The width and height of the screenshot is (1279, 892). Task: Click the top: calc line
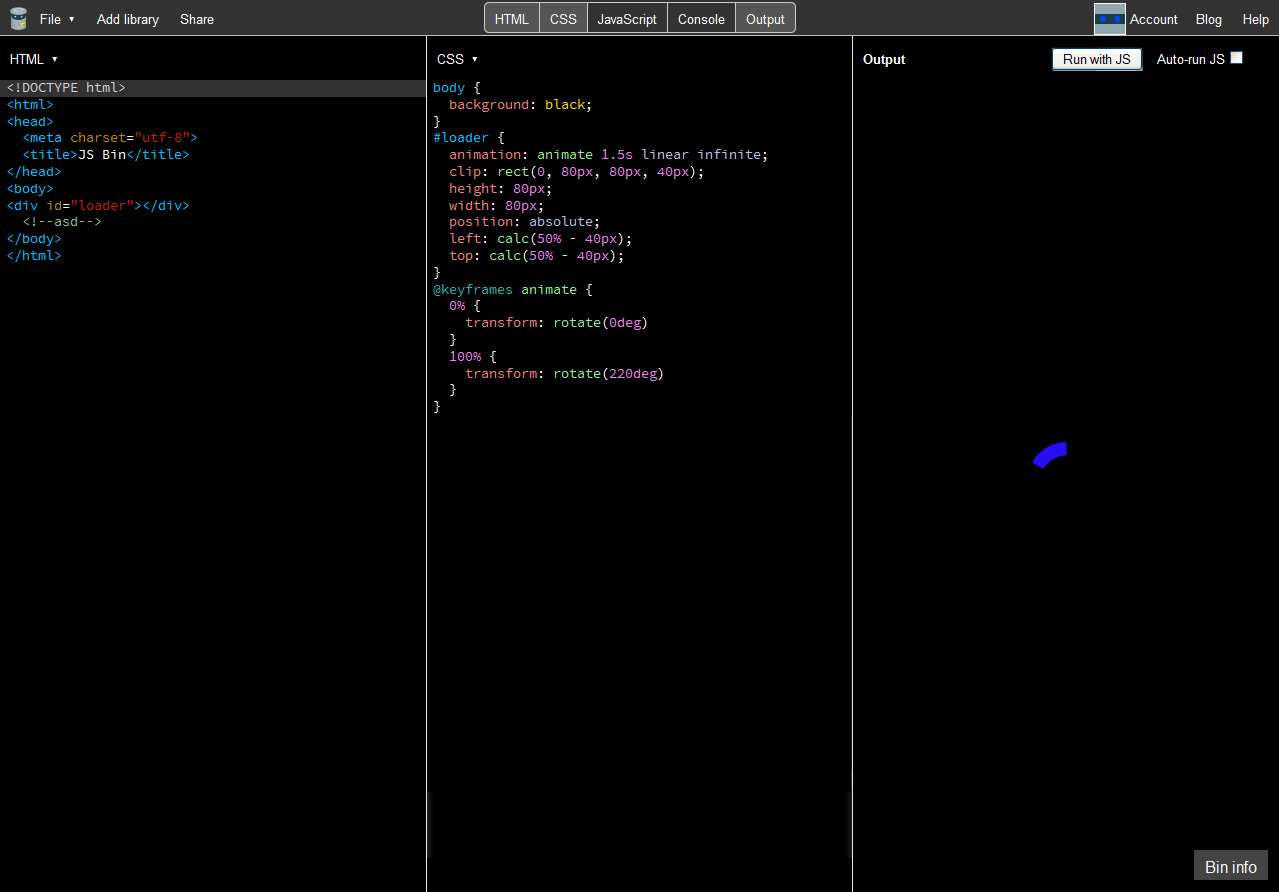tap(537, 256)
